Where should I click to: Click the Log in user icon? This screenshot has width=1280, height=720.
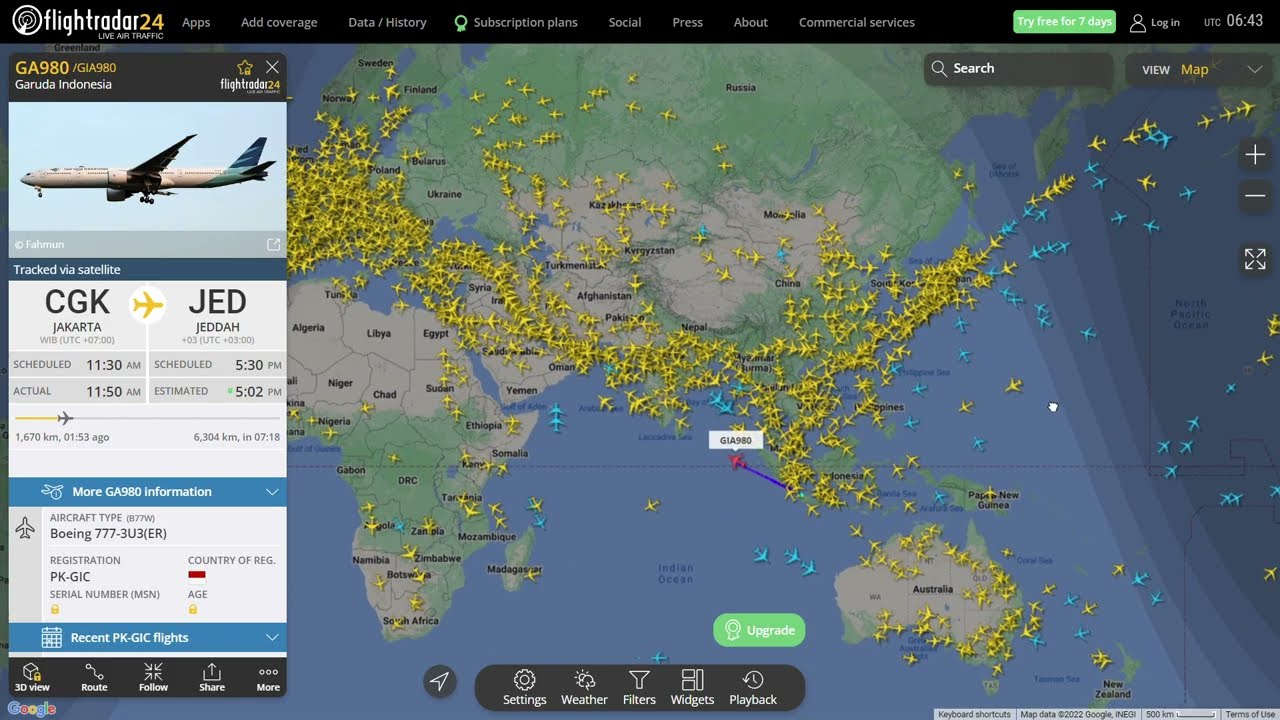1138,22
